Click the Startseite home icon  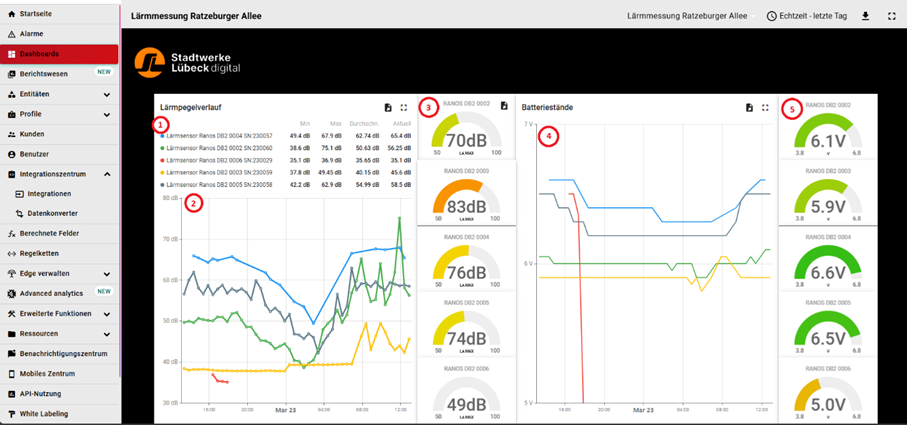11,14
